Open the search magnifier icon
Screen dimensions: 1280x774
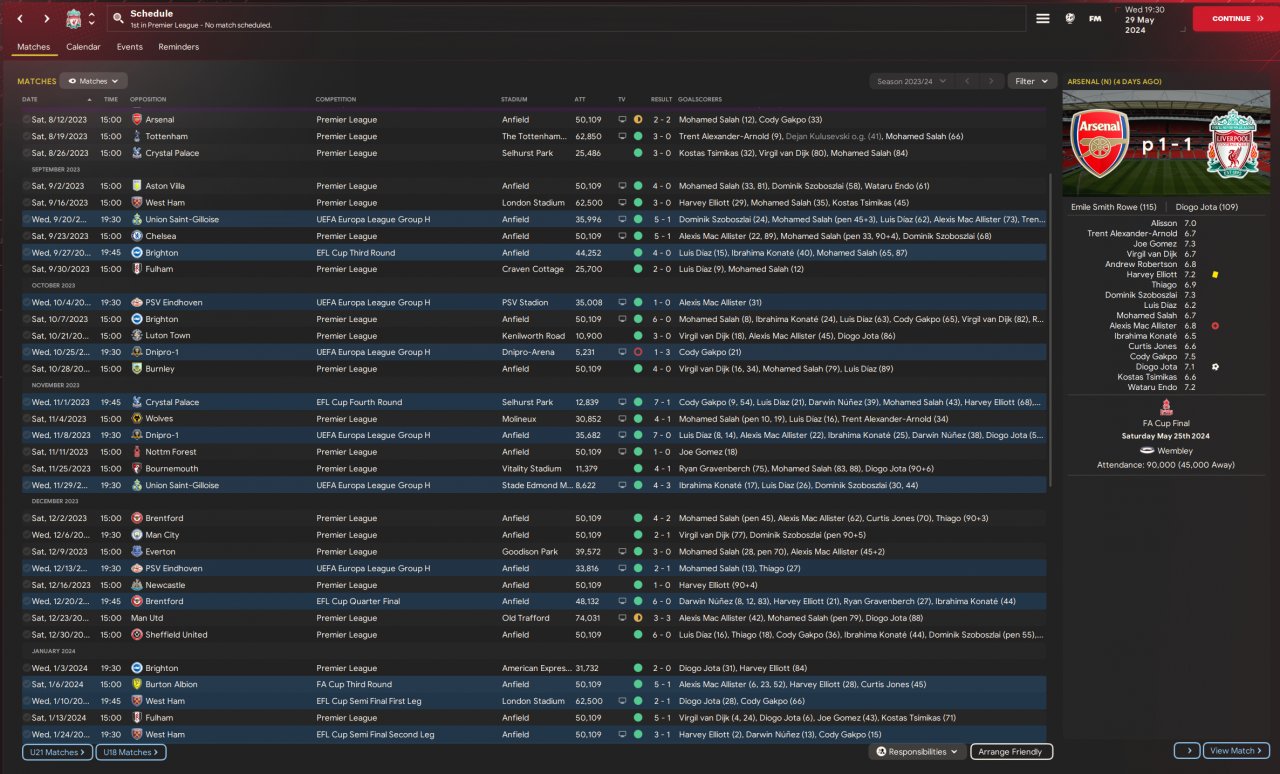click(x=118, y=18)
